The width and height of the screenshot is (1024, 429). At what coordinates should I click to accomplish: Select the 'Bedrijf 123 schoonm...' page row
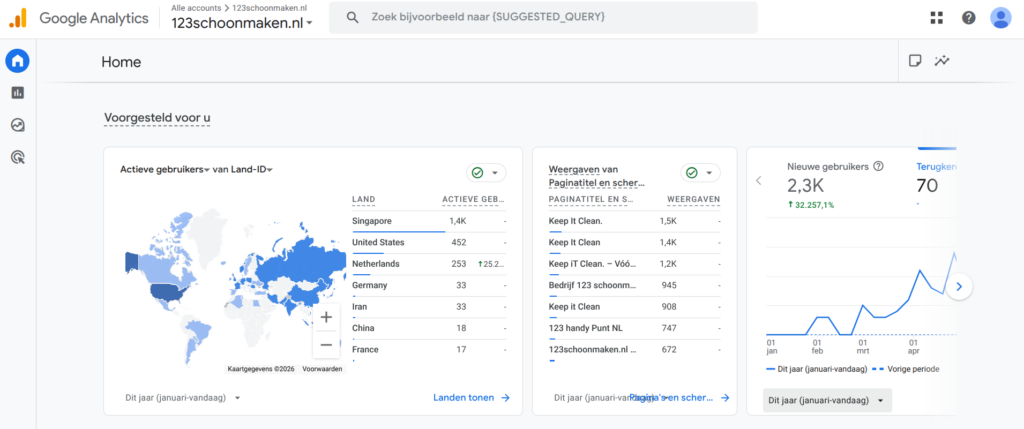coord(635,285)
